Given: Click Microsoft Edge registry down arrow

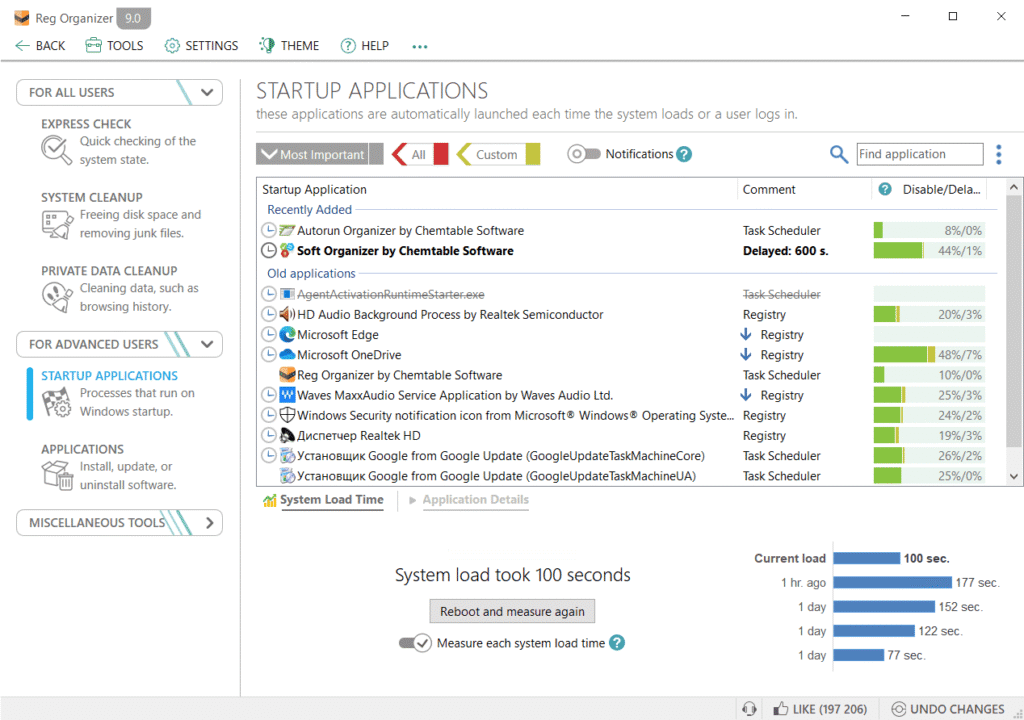Looking at the screenshot, I should click(746, 335).
